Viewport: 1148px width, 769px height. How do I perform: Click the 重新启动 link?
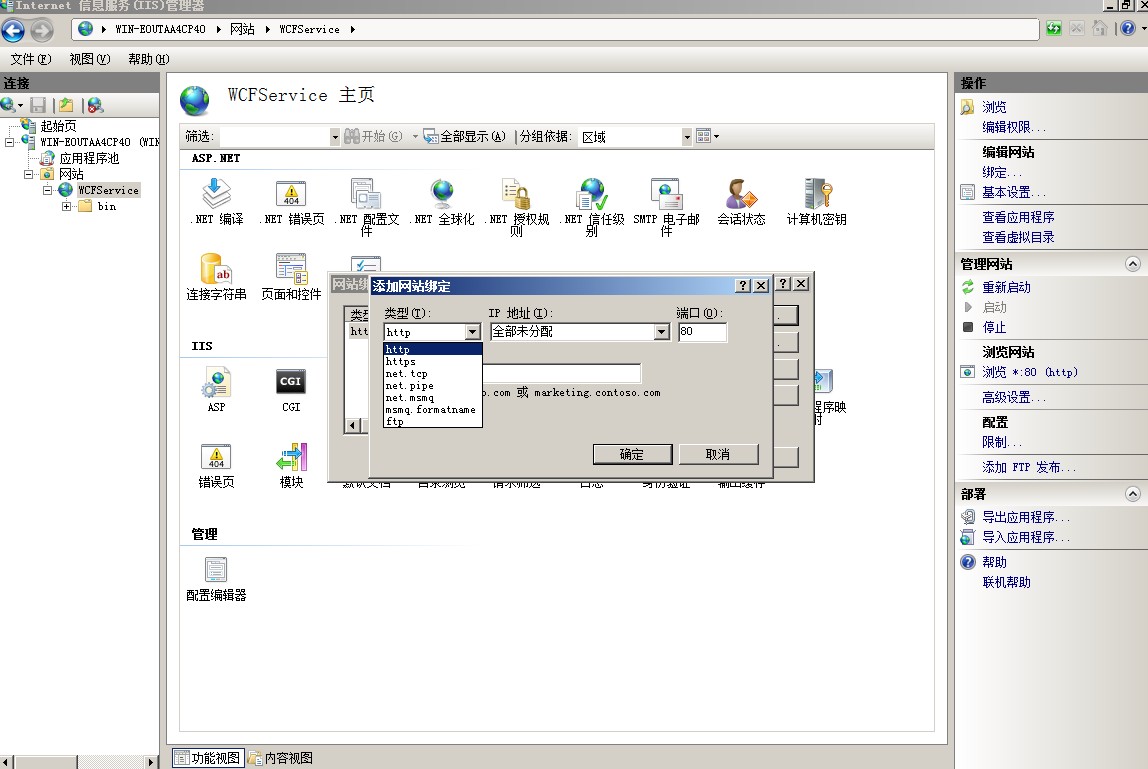click(x=1006, y=288)
